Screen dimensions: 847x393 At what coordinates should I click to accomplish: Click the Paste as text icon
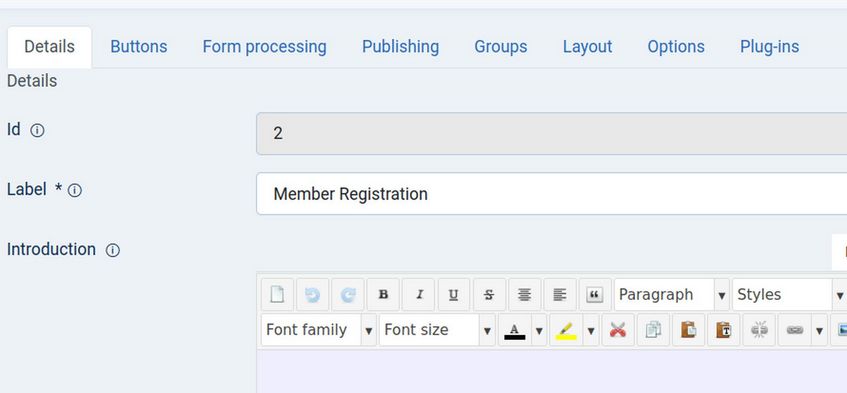(724, 330)
